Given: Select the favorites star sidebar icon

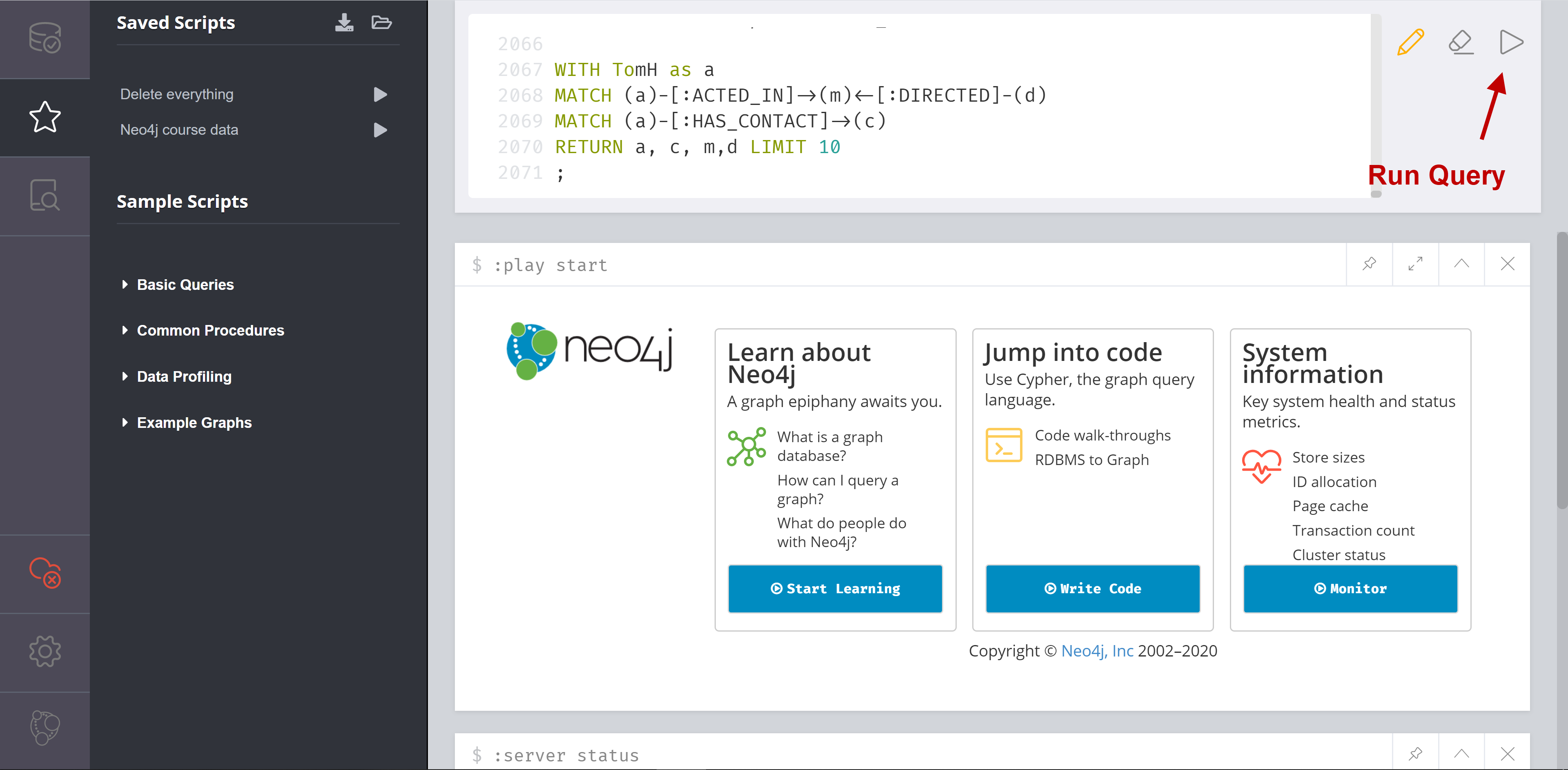Looking at the screenshot, I should (x=45, y=117).
